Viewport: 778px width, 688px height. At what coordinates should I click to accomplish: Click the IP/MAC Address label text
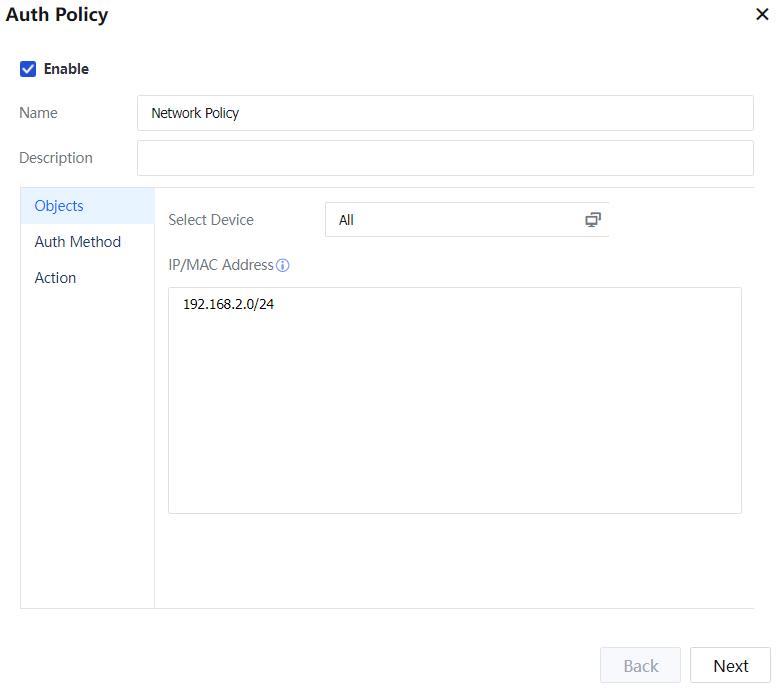tap(220, 265)
